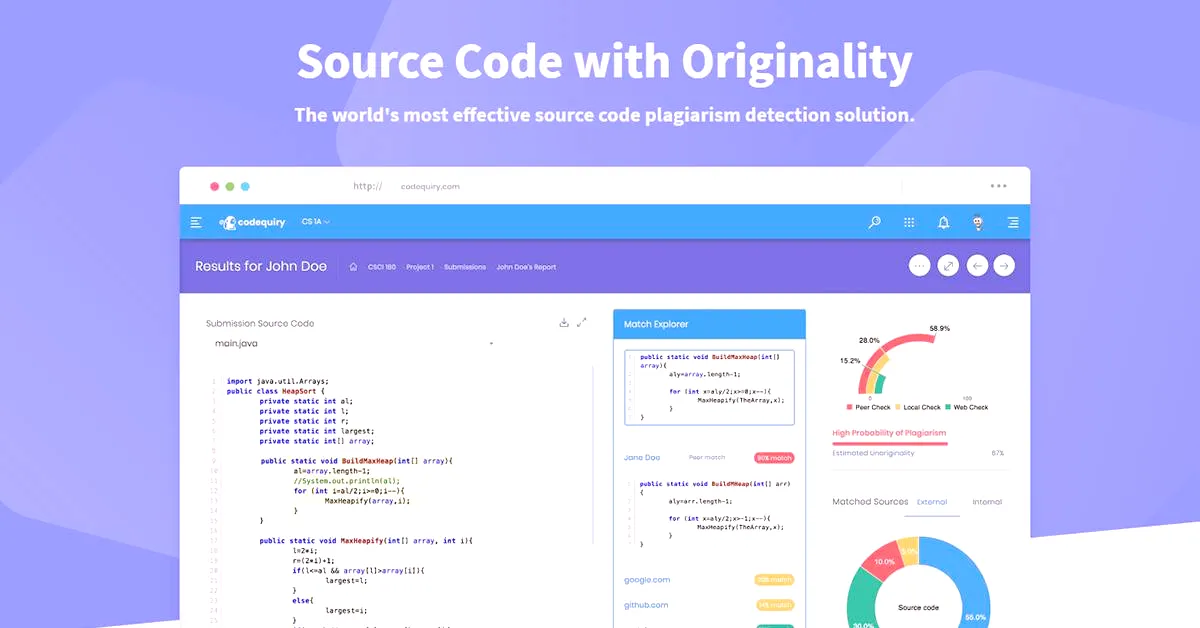Download the submission source code

coord(564,322)
